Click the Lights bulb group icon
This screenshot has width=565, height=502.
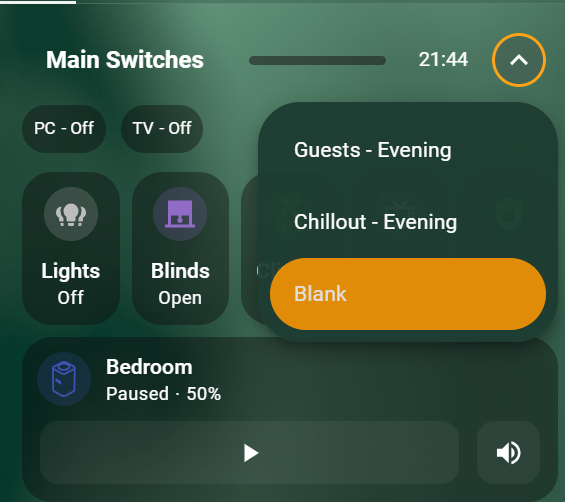(71, 214)
